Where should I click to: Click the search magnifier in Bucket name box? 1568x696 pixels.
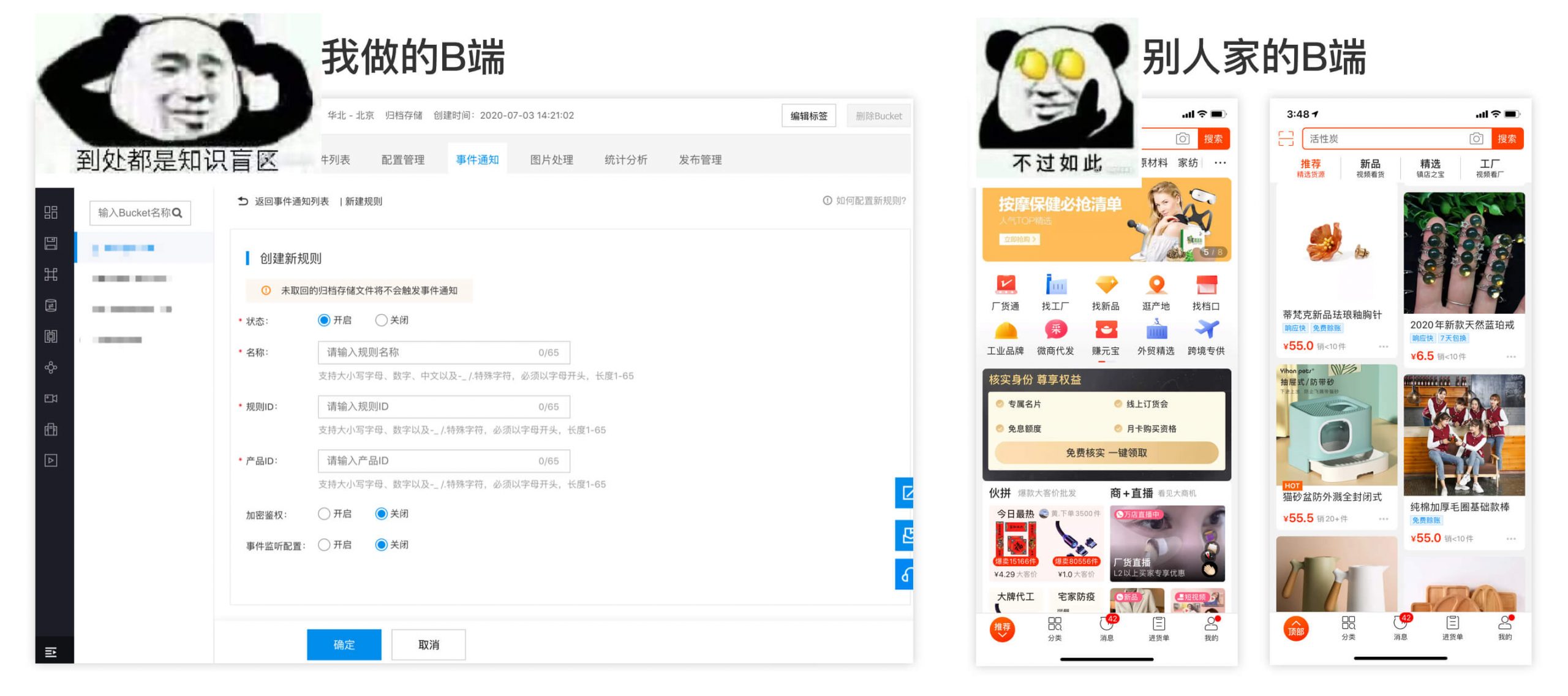coord(178,213)
